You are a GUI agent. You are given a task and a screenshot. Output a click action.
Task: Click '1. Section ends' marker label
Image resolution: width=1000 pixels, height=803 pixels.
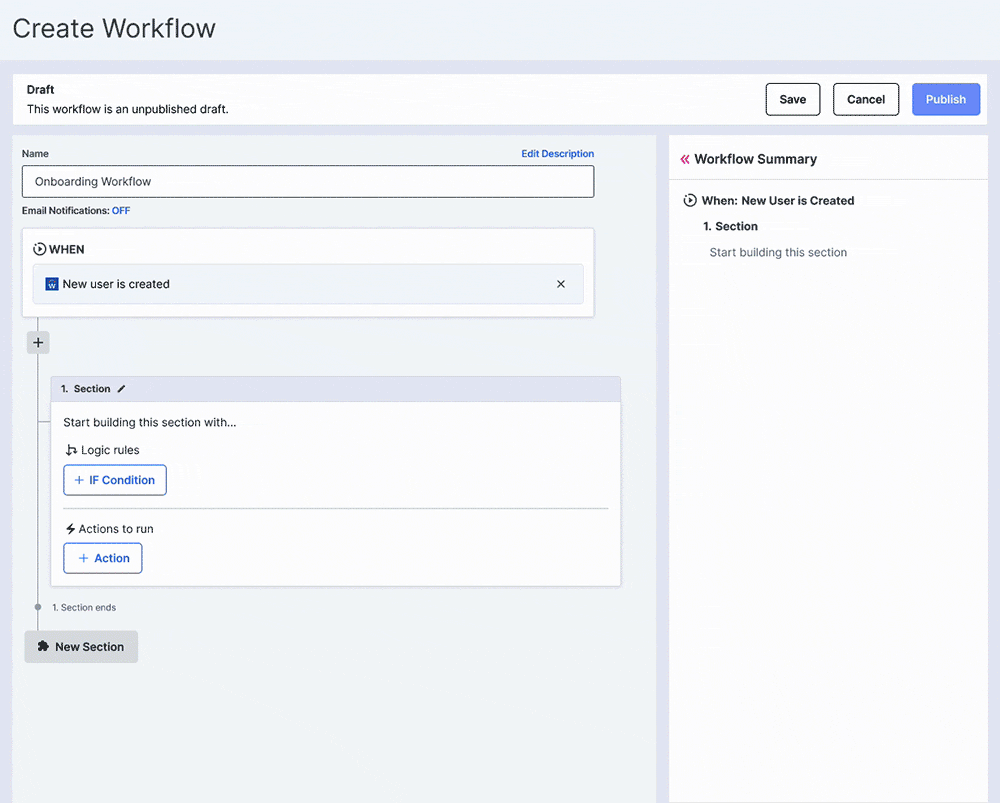tap(84, 608)
